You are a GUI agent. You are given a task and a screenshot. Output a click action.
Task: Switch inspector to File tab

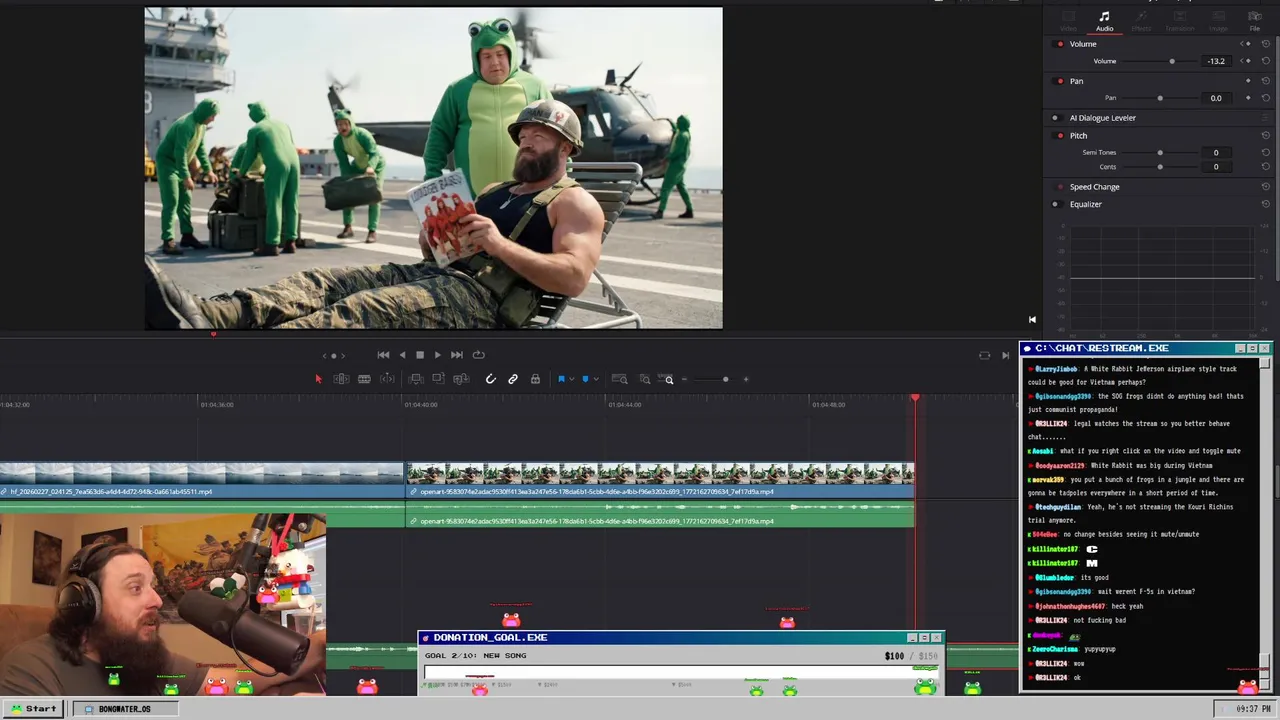click(1255, 20)
